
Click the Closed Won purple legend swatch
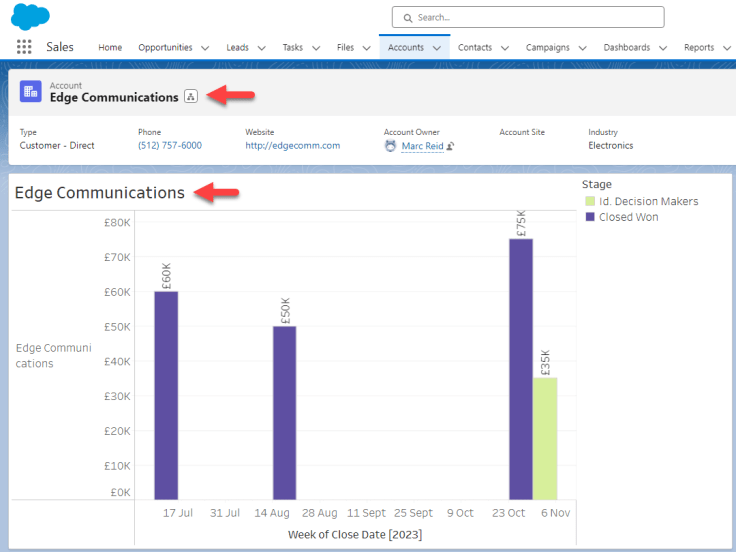(x=590, y=217)
